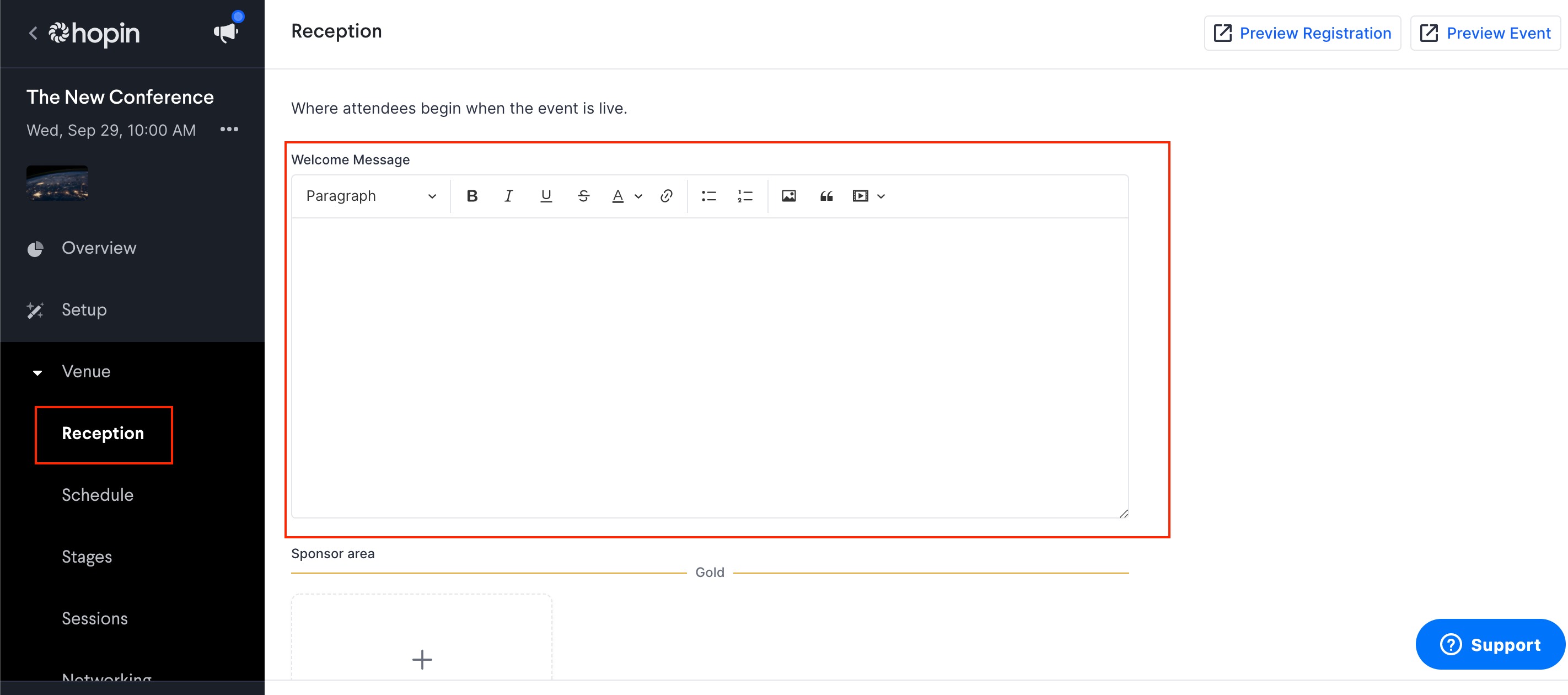The width and height of the screenshot is (1568, 695).
Task: Click the hopin logo
Action: coord(94,33)
